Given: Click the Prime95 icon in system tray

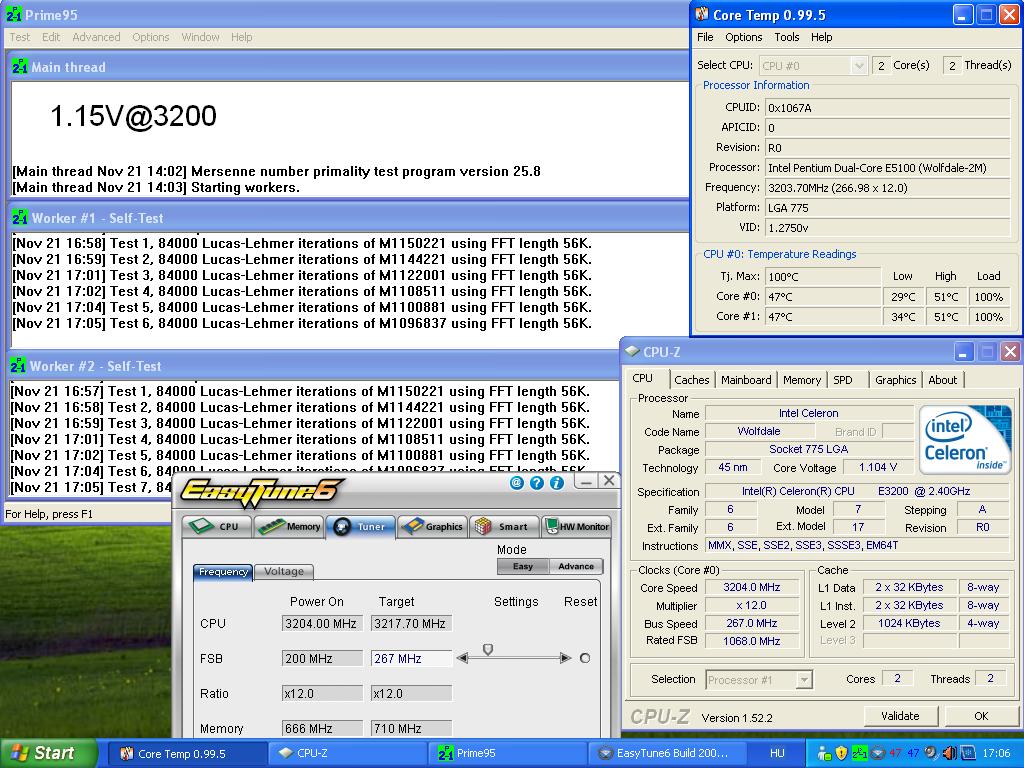Looking at the screenshot, I should [859, 753].
